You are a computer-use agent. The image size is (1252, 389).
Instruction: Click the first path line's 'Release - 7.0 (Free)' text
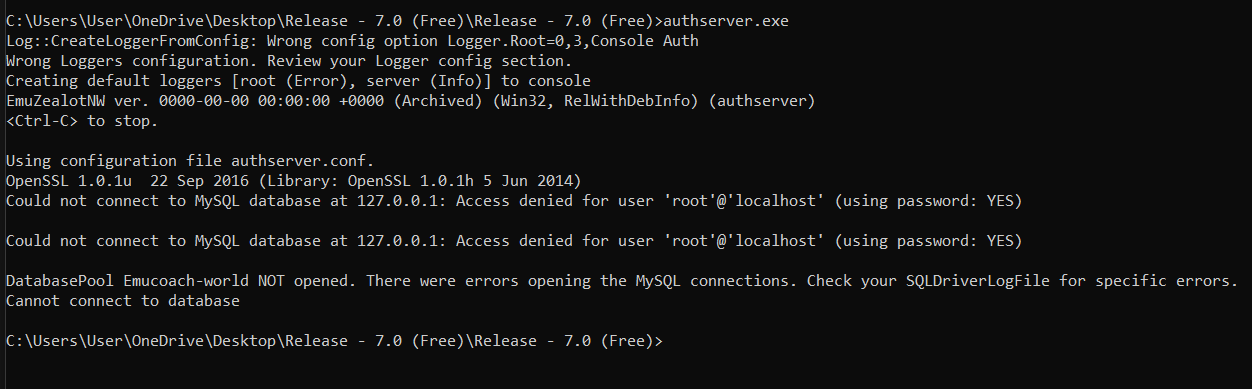click(374, 20)
